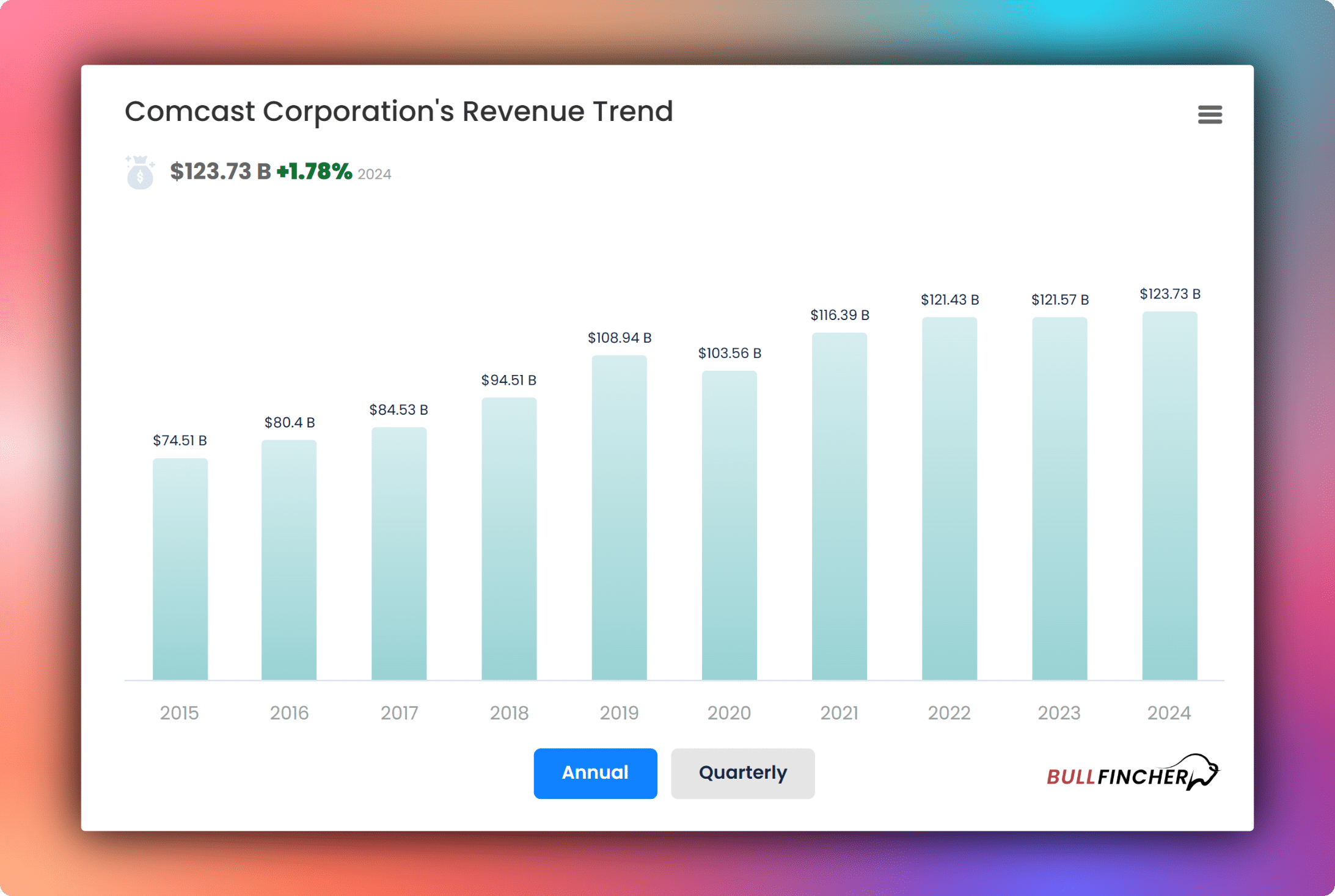This screenshot has width=1335, height=896.
Task: Click the $94.51 B data label
Action: (509, 380)
